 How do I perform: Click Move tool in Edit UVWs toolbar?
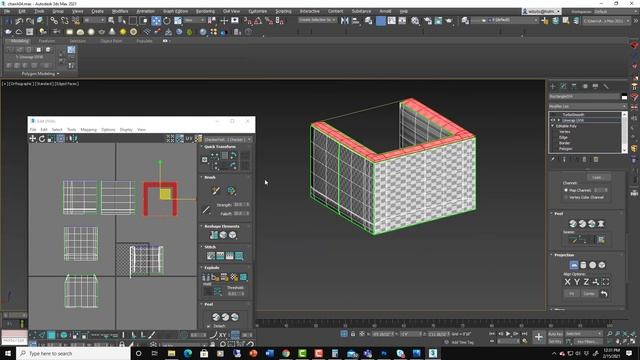[x=33, y=139]
